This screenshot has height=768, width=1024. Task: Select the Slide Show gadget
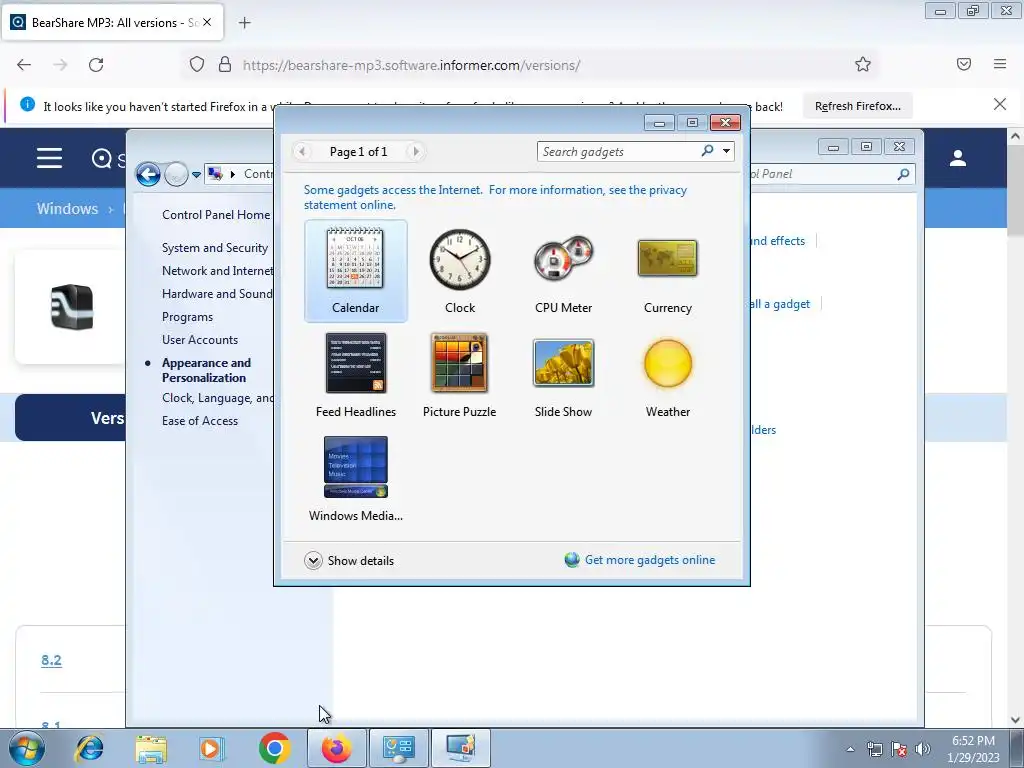click(564, 375)
